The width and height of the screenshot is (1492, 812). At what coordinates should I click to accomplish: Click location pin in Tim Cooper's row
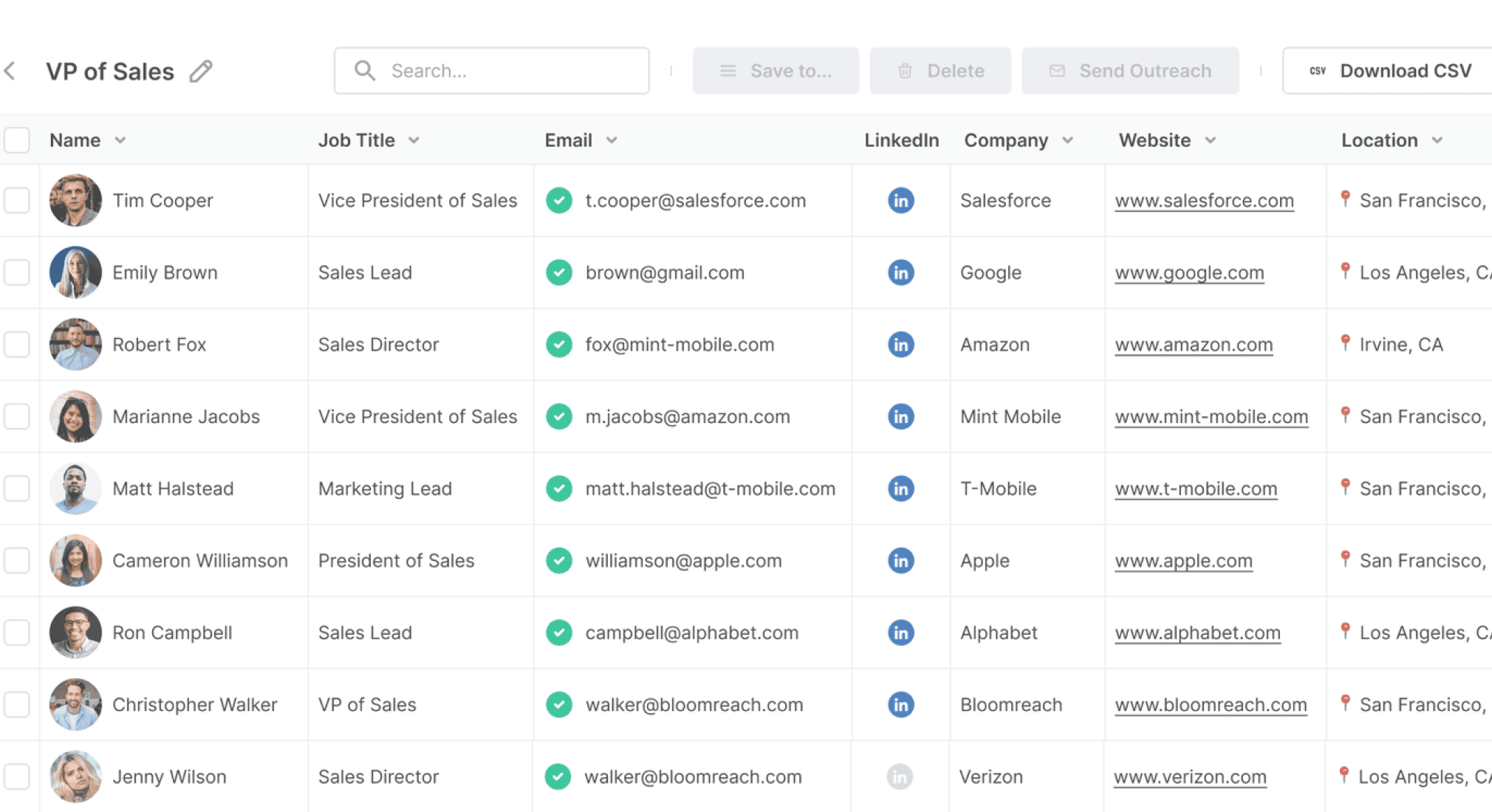point(1346,199)
